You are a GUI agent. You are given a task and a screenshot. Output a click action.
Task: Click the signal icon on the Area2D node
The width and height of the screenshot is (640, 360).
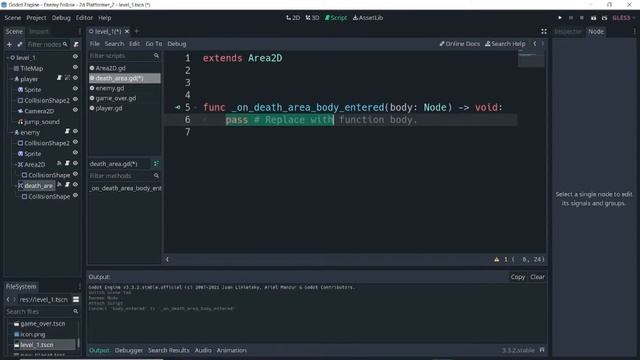point(60,163)
